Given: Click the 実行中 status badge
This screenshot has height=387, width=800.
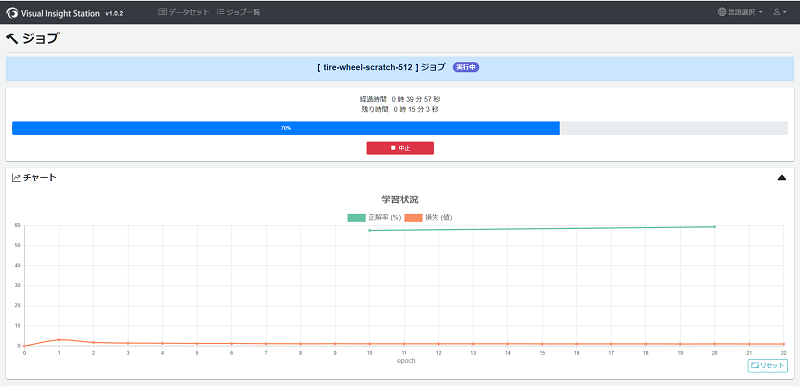Looking at the screenshot, I should [466, 67].
